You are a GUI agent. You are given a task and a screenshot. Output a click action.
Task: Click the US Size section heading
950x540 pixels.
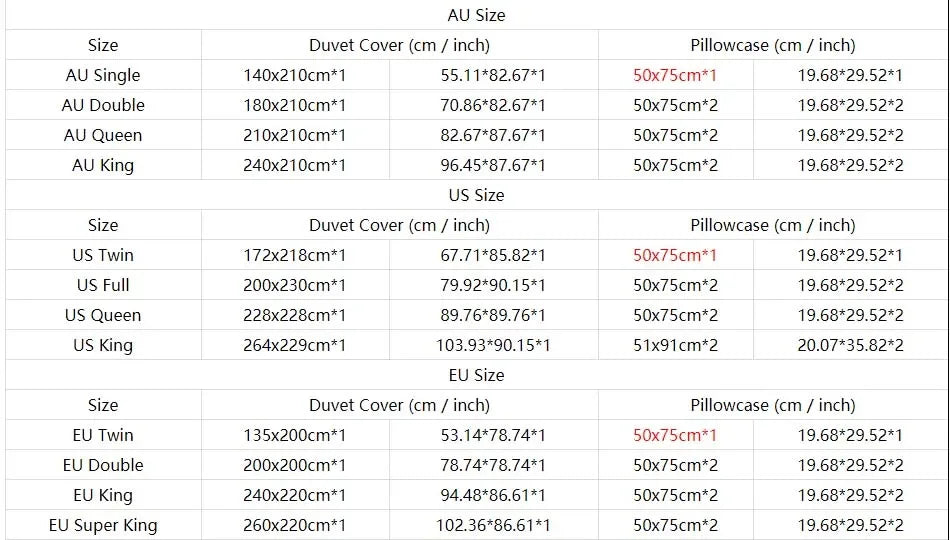(475, 195)
